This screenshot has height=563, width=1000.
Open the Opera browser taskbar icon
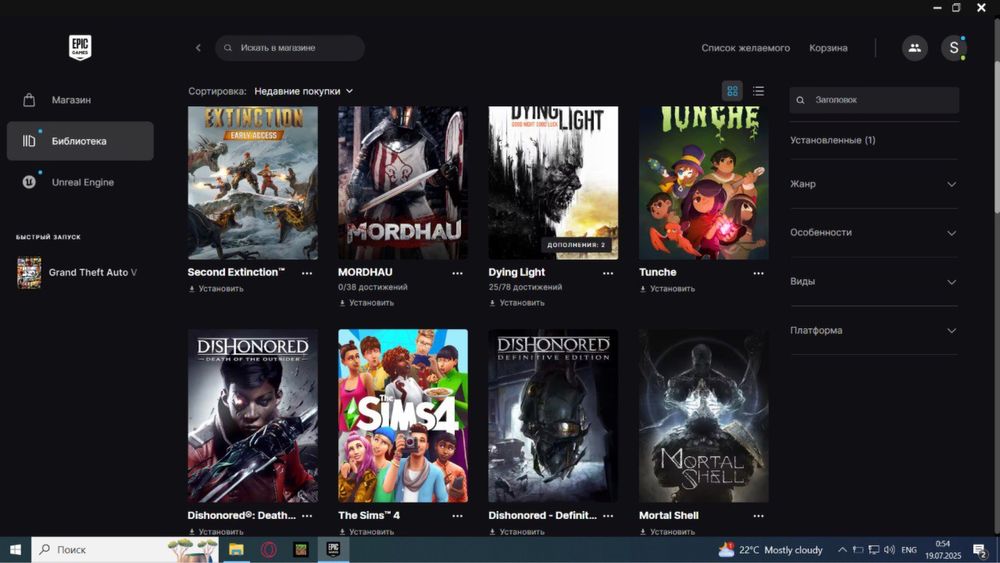pyautogui.click(x=268, y=550)
